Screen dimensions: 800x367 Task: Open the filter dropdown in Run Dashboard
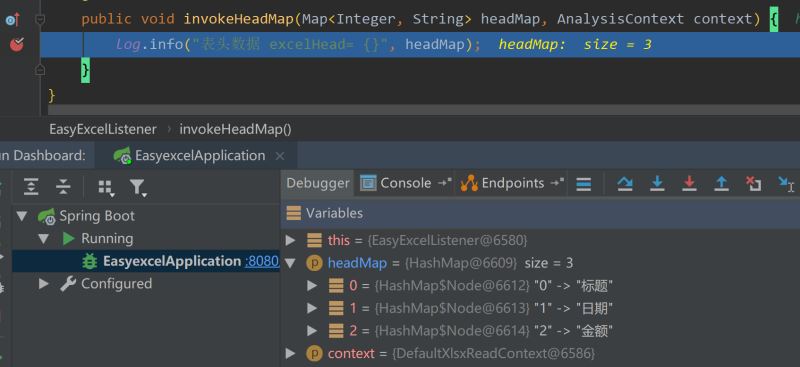(138, 188)
